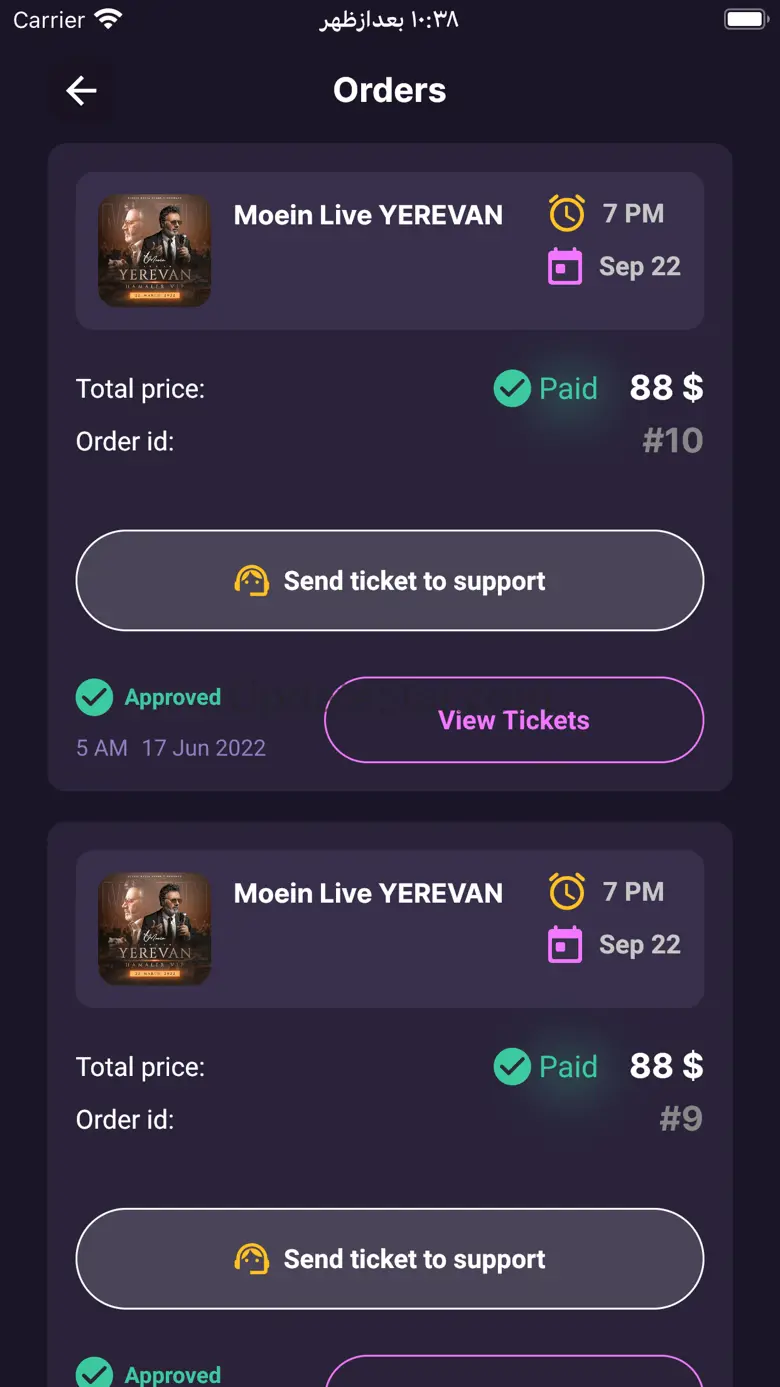Click the headset support icon in order #9
Image resolution: width=780 pixels, height=1387 pixels.
(x=252, y=1259)
